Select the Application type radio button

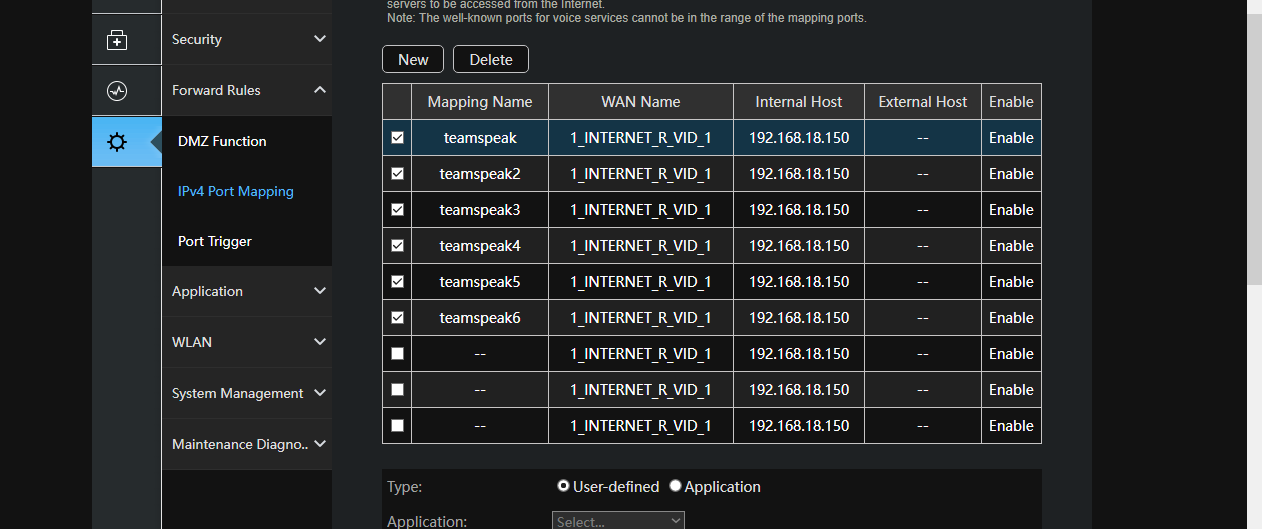click(676, 486)
